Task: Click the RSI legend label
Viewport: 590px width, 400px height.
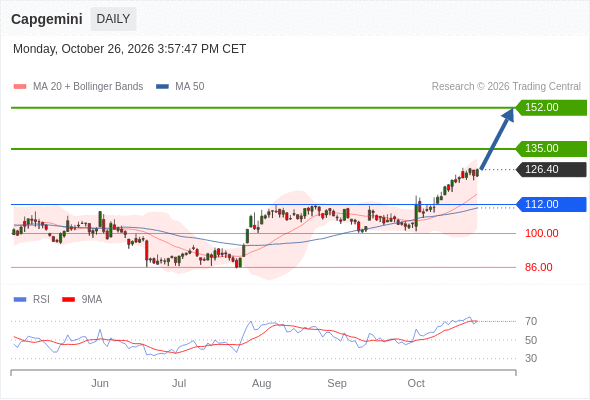Action: click(x=41, y=300)
